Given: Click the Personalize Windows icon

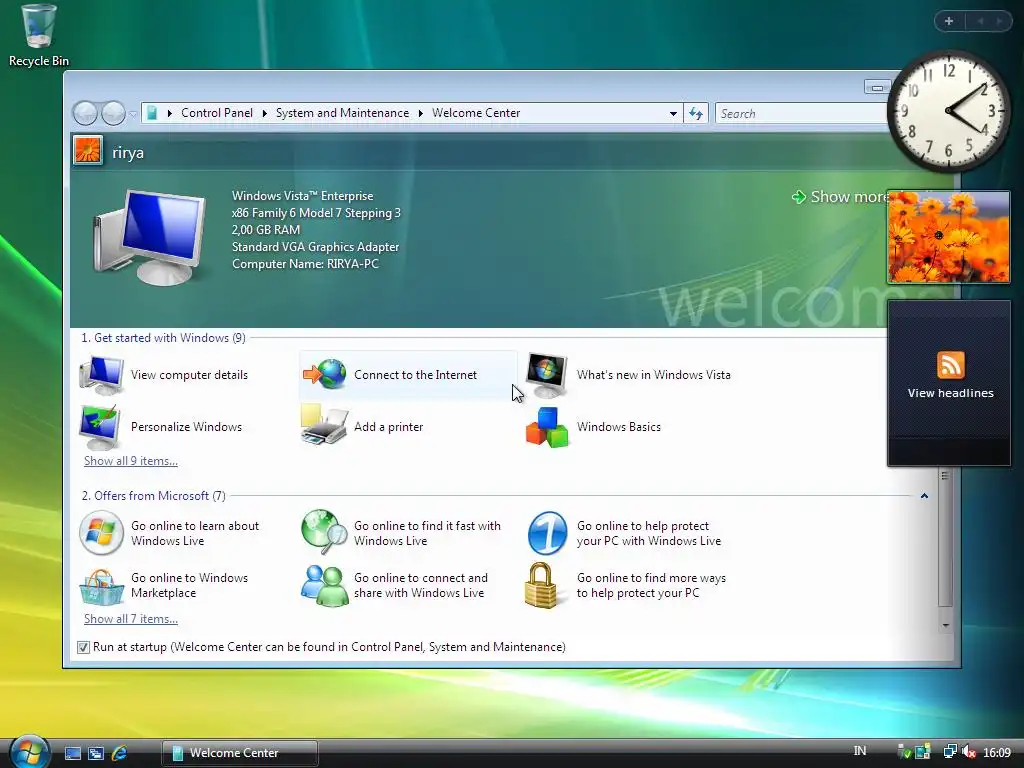Looking at the screenshot, I should pyautogui.click(x=99, y=427).
